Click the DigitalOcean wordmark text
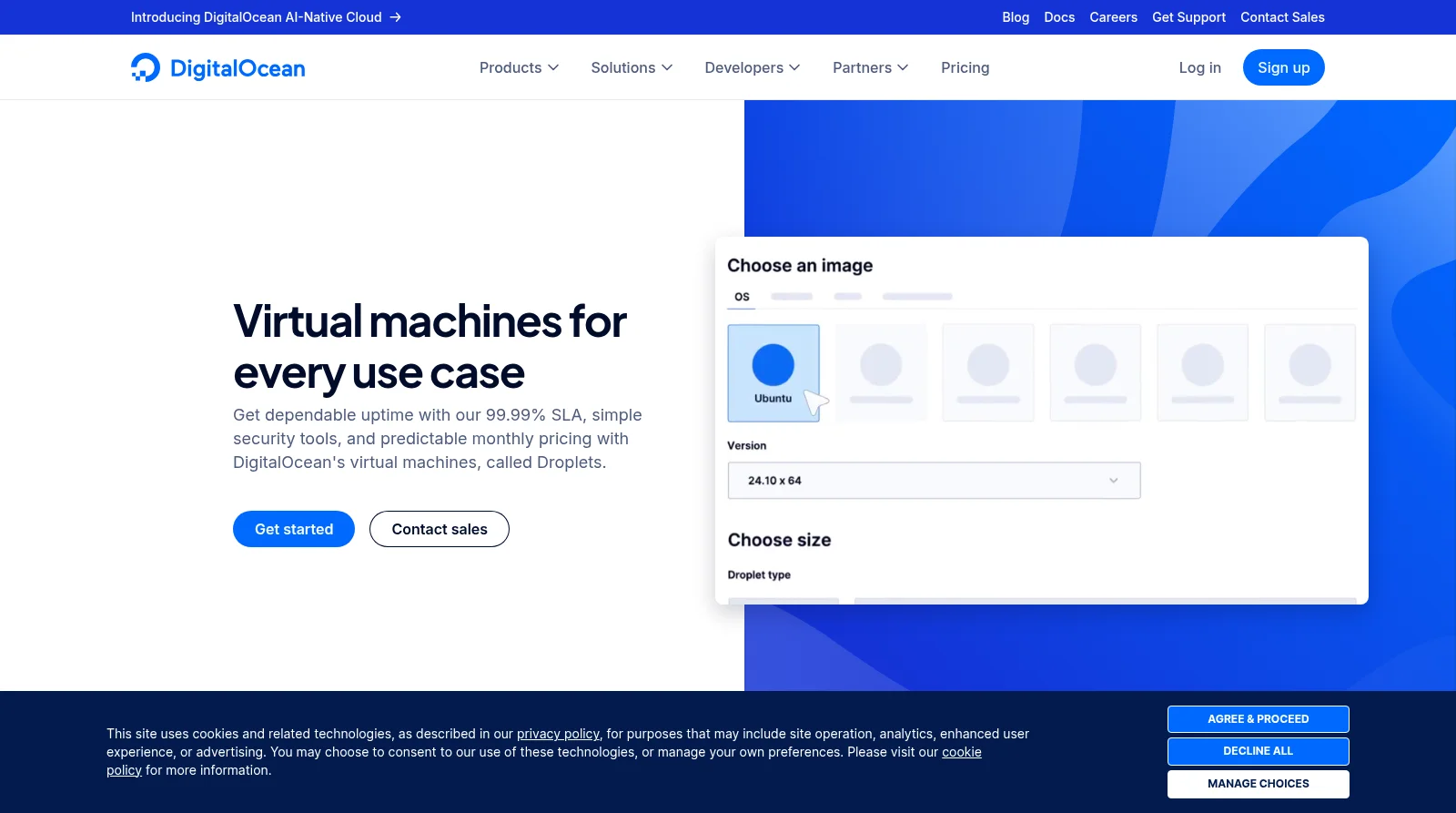Image resolution: width=1456 pixels, height=813 pixels. [x=238, y=68]
